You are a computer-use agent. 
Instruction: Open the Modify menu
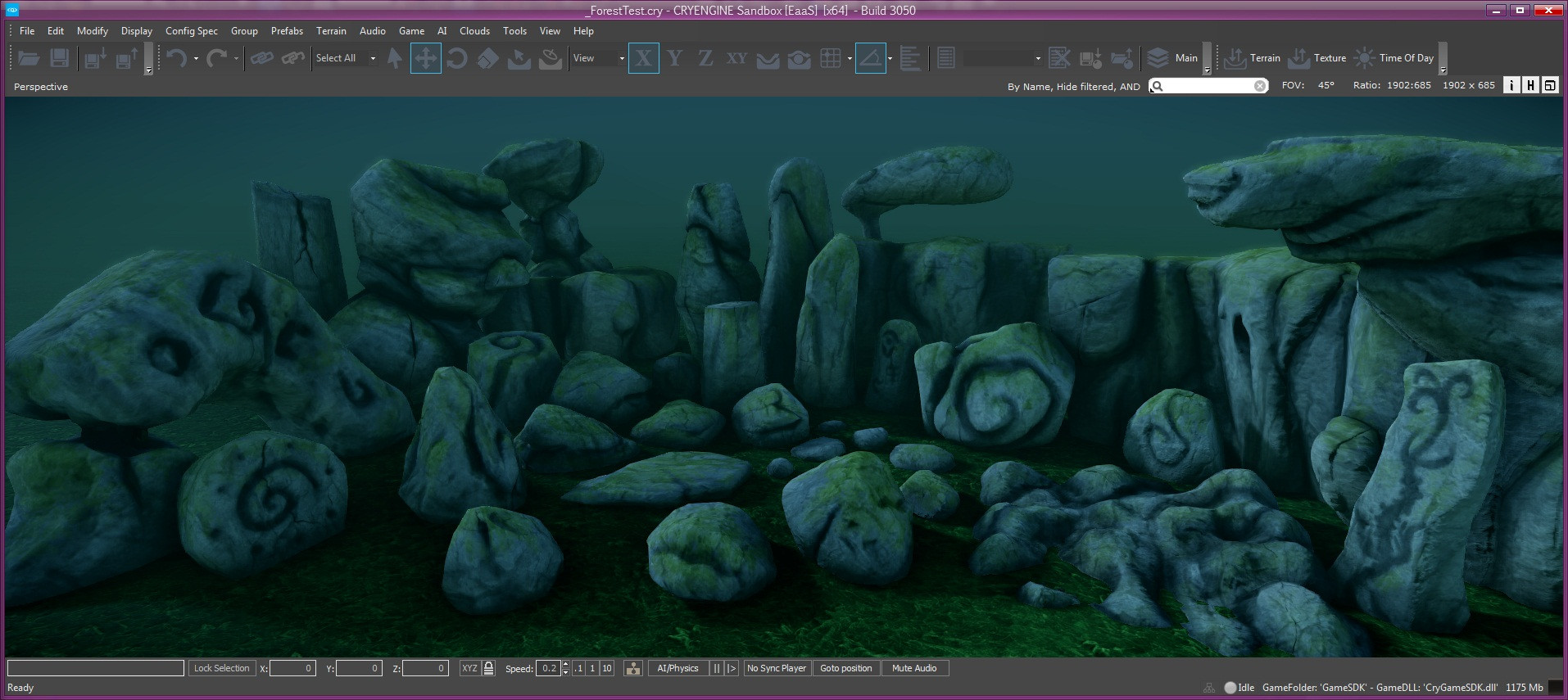[x=93, y=31]
